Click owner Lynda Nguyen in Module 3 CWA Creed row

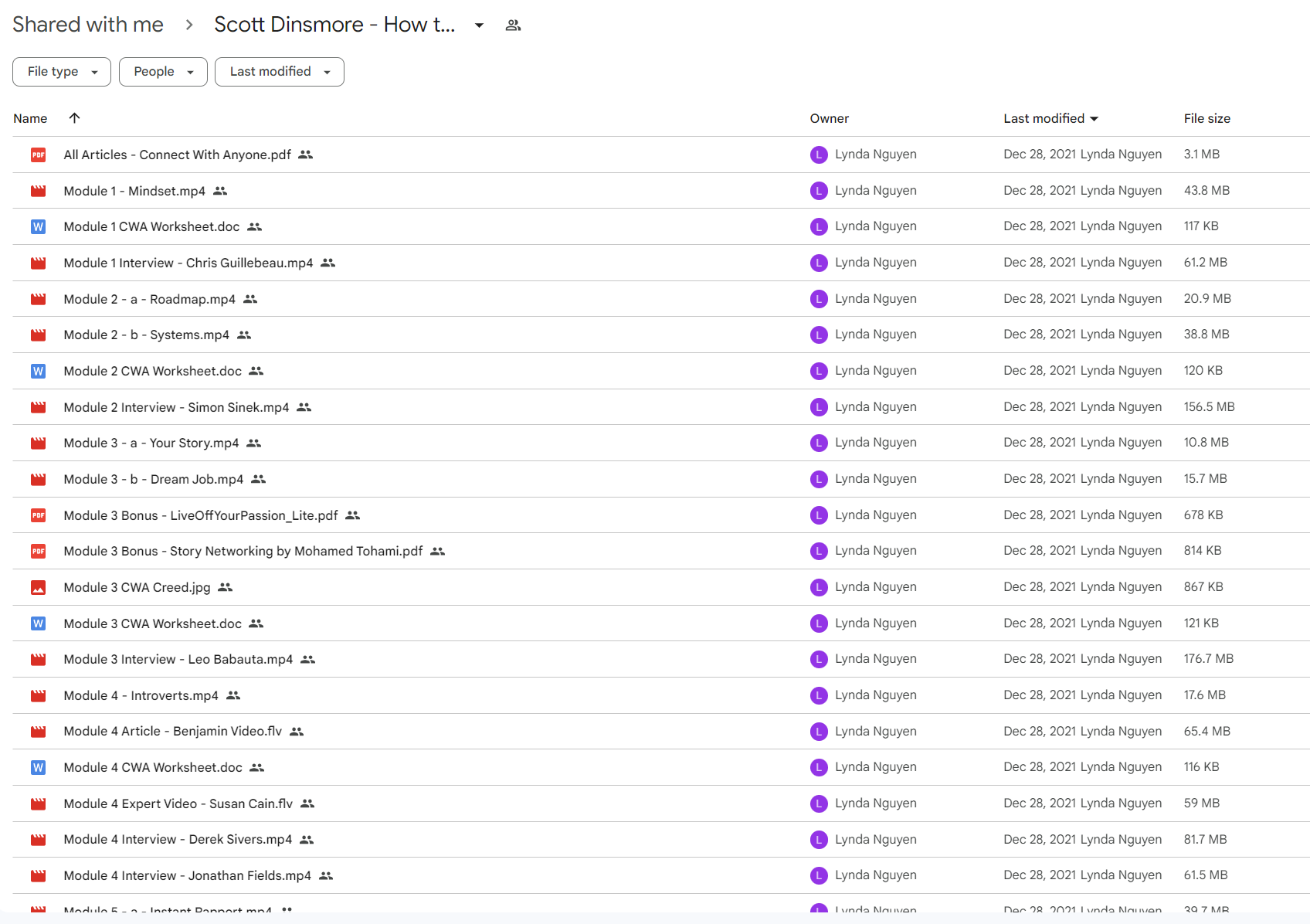point(875,586)
